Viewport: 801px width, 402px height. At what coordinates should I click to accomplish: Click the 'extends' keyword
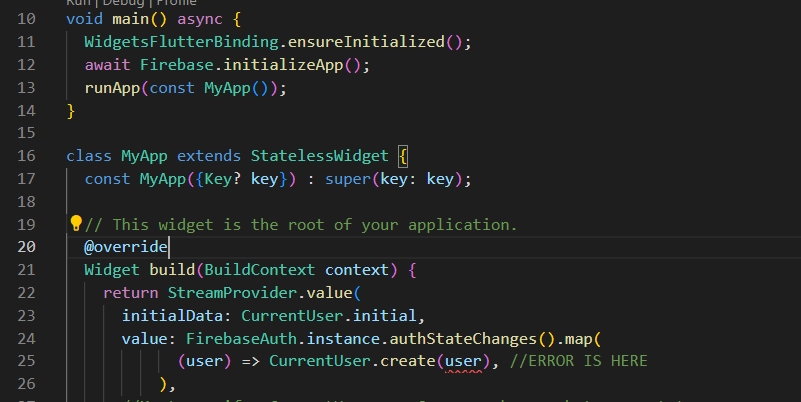pos(209,155)
